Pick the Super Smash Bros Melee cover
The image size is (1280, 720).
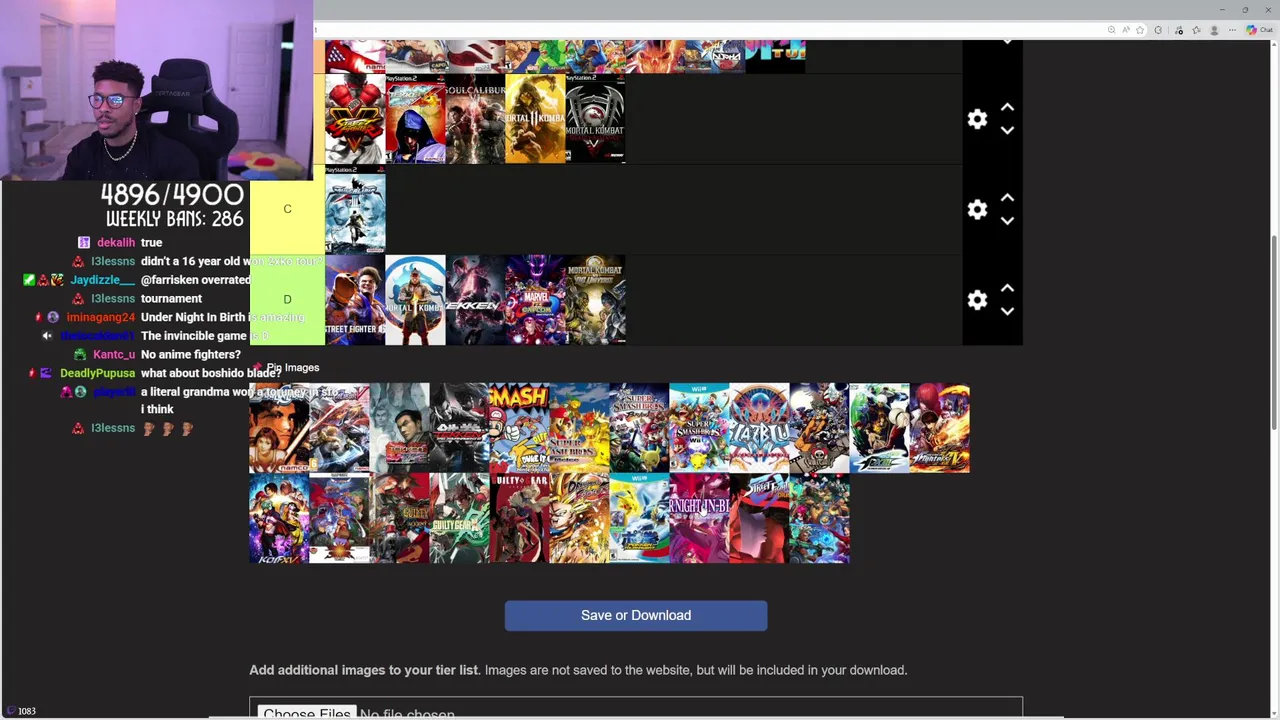[579, 428]
